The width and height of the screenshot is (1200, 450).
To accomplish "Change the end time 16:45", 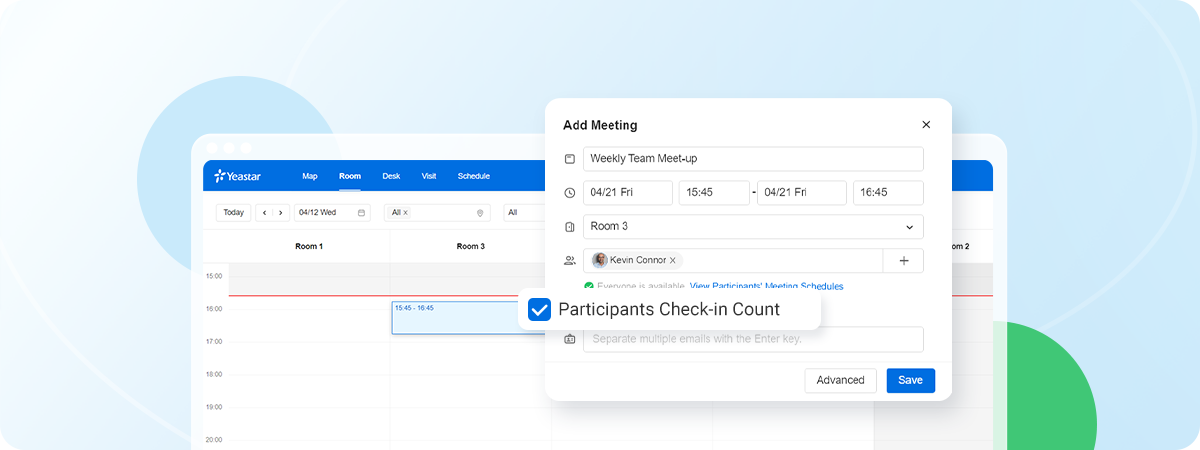I will [888, 193].
